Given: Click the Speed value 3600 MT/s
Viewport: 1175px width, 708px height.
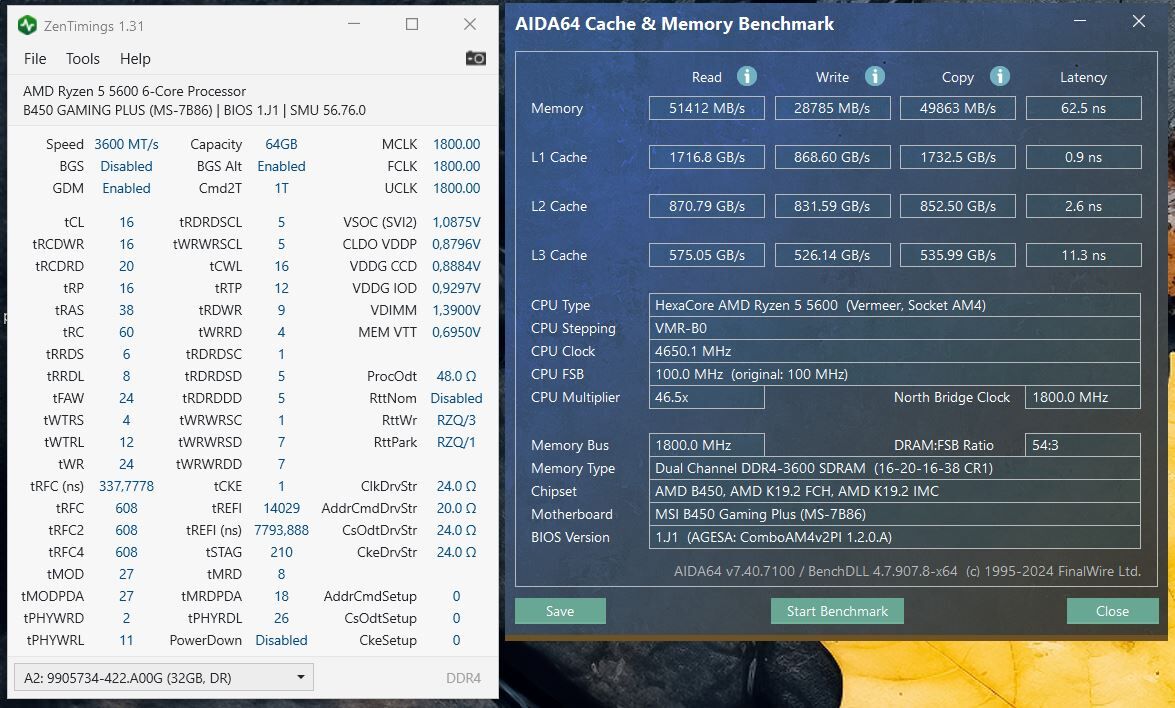Looking at the screenshot, I should click(x=126, y=144).
